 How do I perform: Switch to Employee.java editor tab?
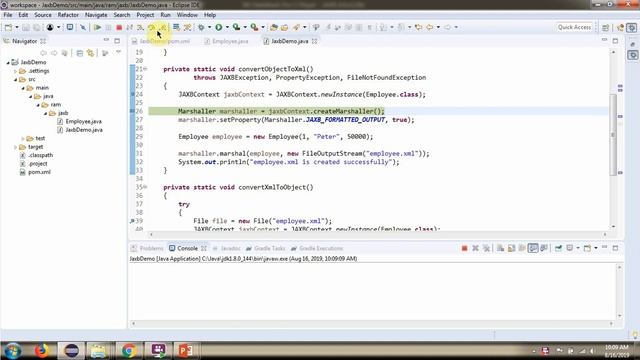point(227,41)
